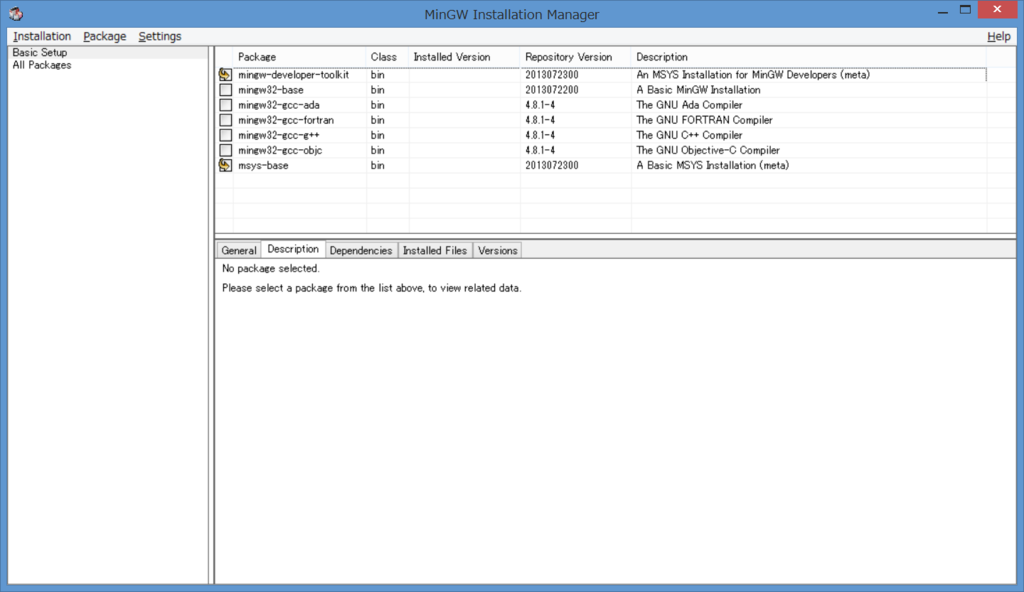Image resolution: width=1024 pixels, height=592 pixels.
Task: Select the mingw32-gcc-g++ package name
Action: [279, 135]
